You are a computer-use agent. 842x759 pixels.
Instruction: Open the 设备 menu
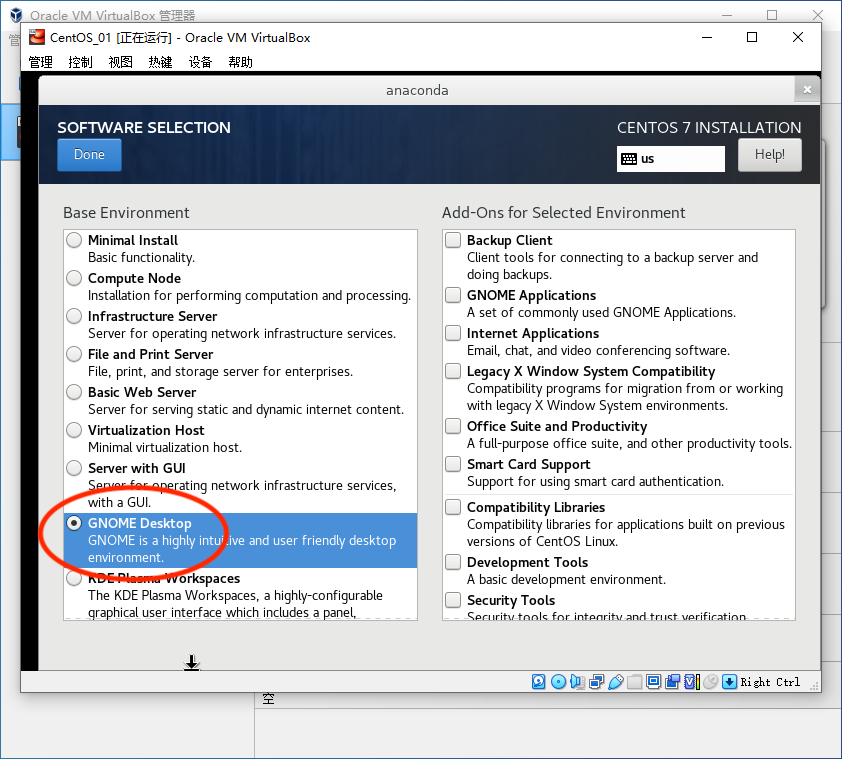click(200, 62)
